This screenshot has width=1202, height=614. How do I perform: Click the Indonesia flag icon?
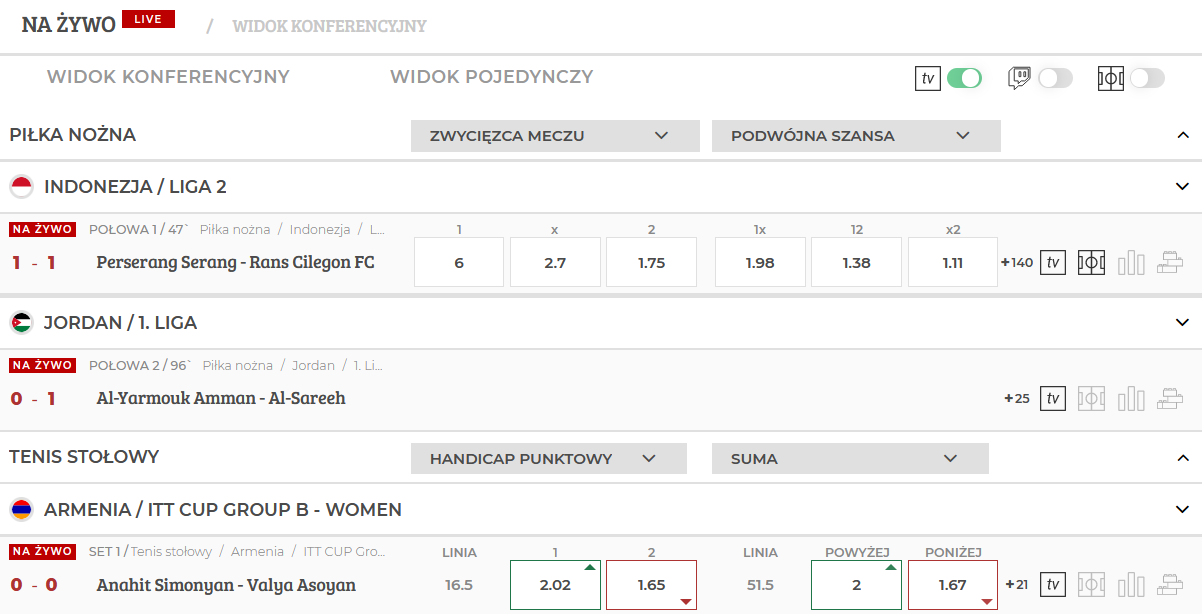click(22, 187)
